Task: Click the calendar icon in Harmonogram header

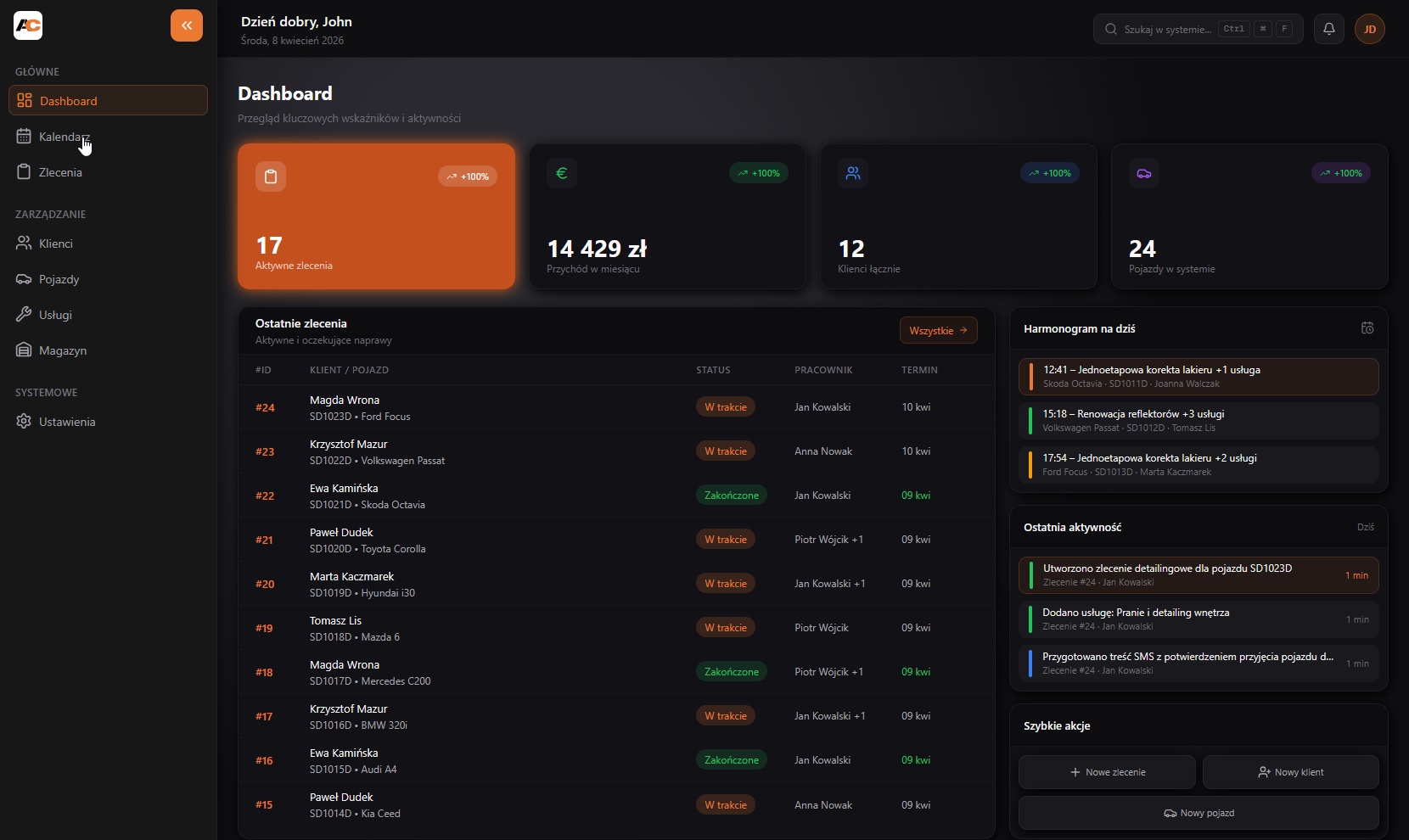Action: coord(1367,328)
